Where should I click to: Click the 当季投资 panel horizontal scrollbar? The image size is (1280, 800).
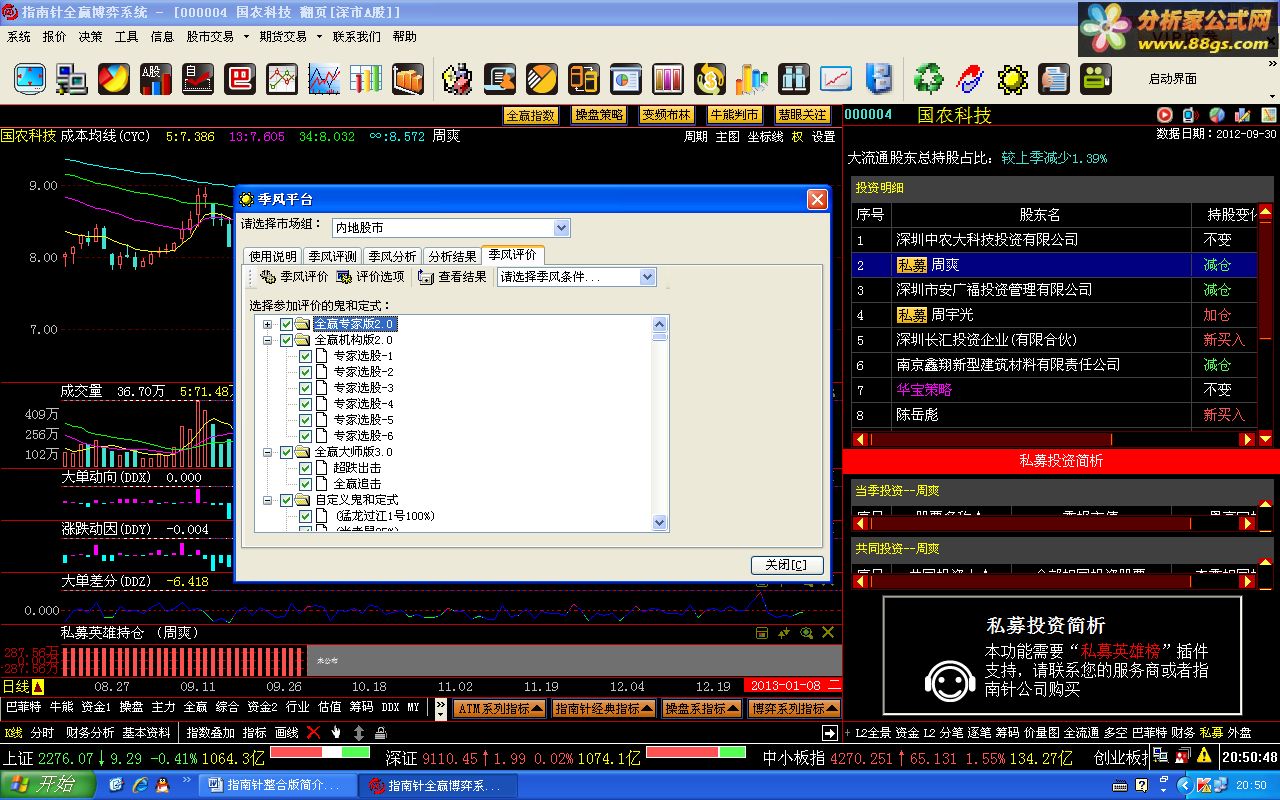[1053, 523]
